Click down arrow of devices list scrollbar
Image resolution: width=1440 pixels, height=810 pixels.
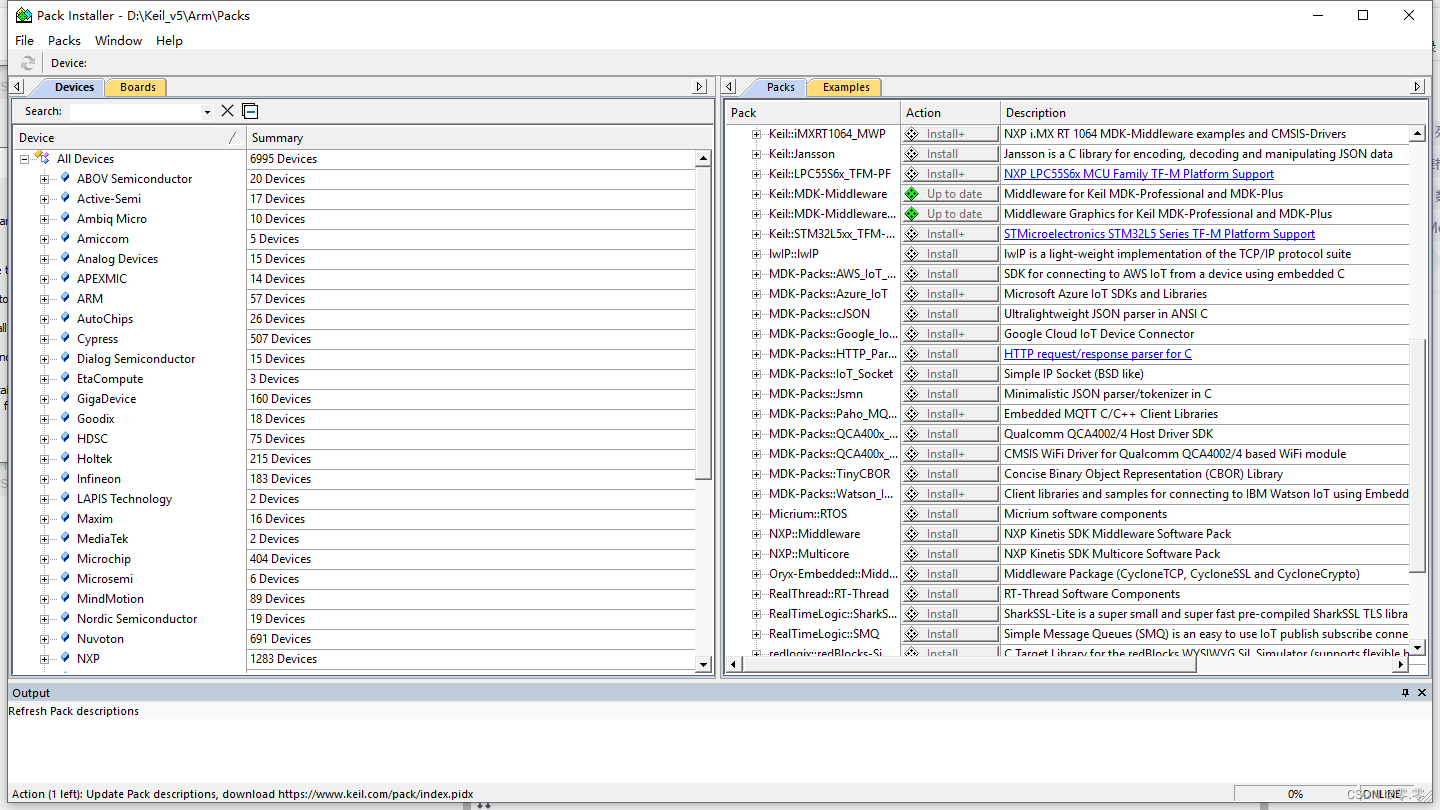(703, 665)
